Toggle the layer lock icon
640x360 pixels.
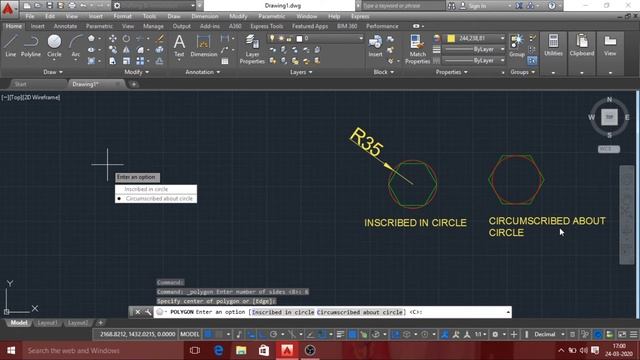pyautogui.click(x=289, y=38)
